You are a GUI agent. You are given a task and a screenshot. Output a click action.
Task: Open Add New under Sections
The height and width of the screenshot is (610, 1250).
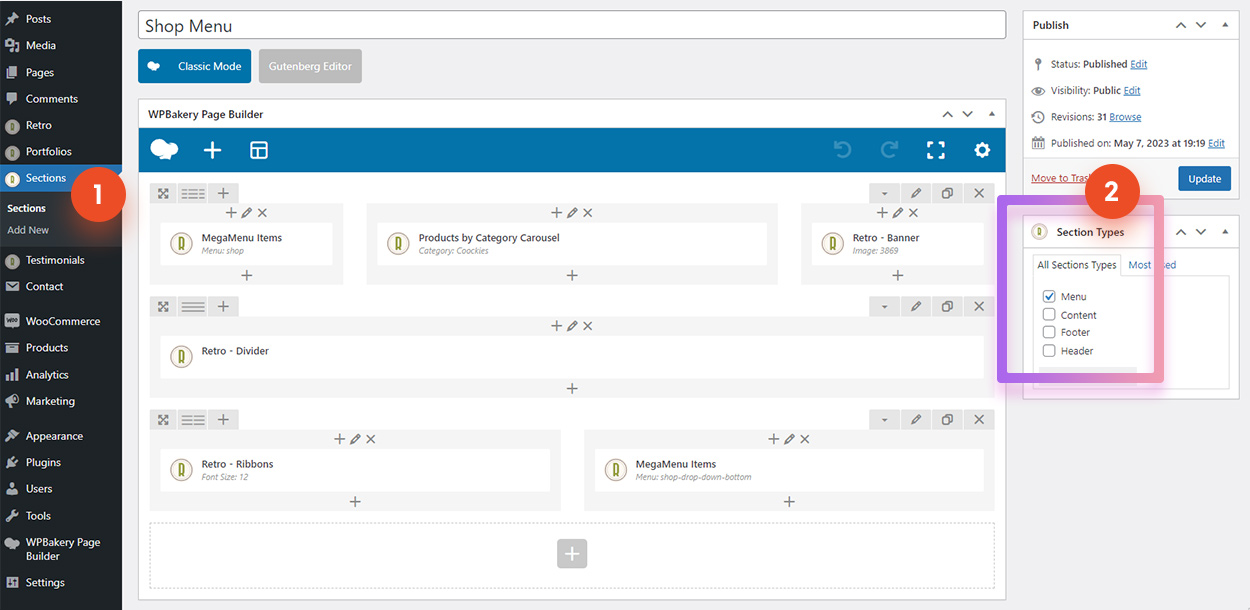click(28, 230)
